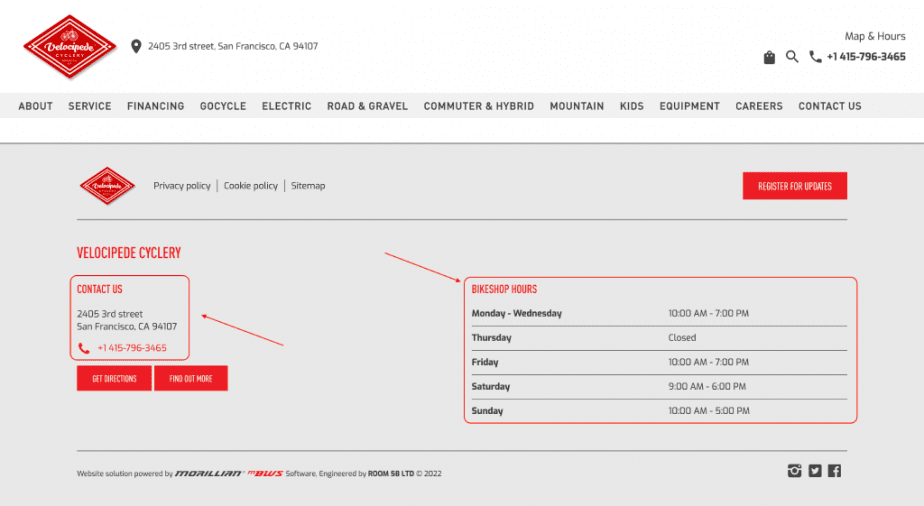Click the map pin icon near address

[x=136, y=46]
